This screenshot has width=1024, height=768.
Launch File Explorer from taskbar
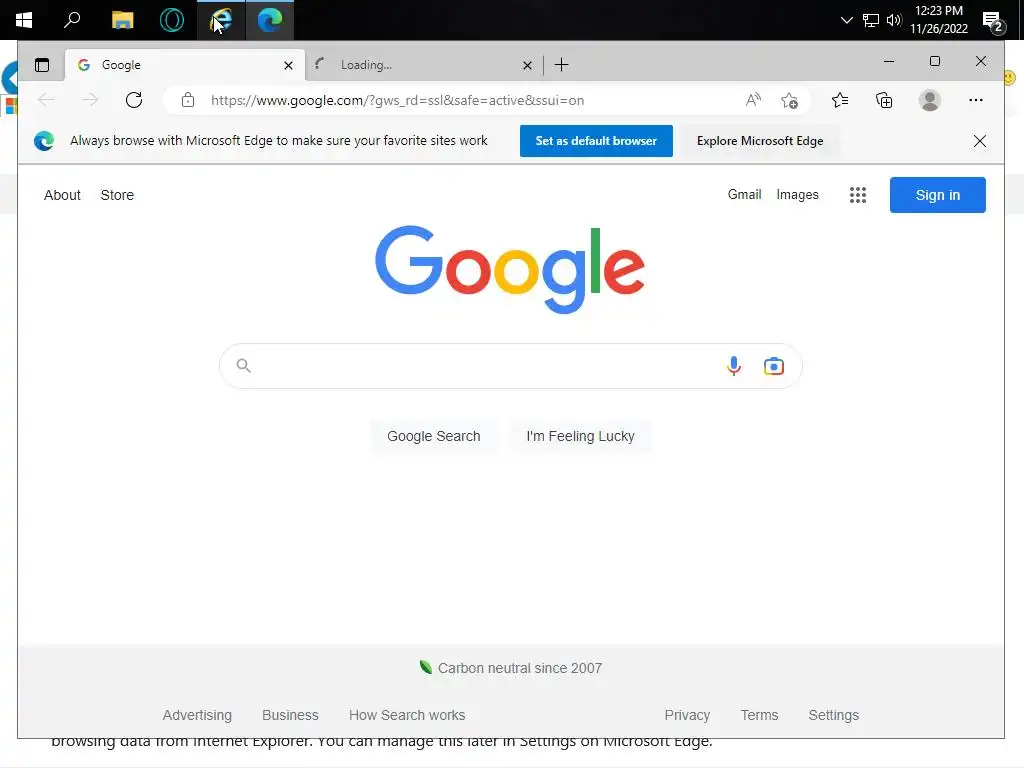point(122,20)
